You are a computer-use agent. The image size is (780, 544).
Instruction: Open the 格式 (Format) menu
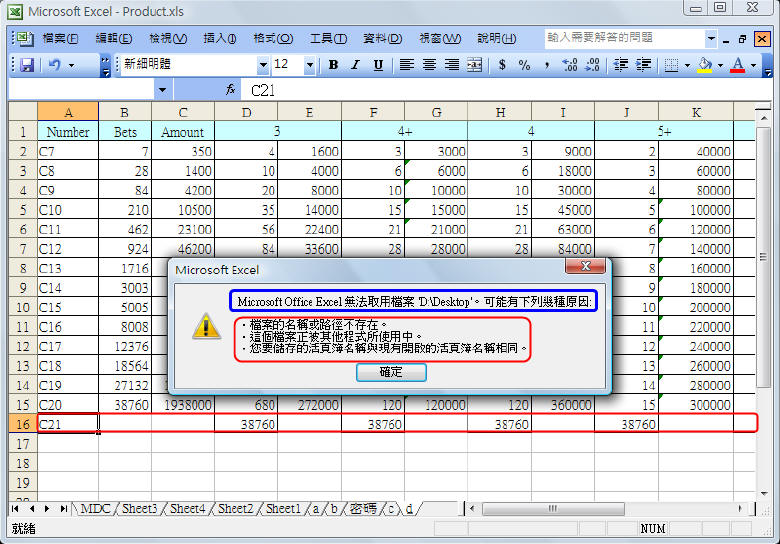pos(272,38)
